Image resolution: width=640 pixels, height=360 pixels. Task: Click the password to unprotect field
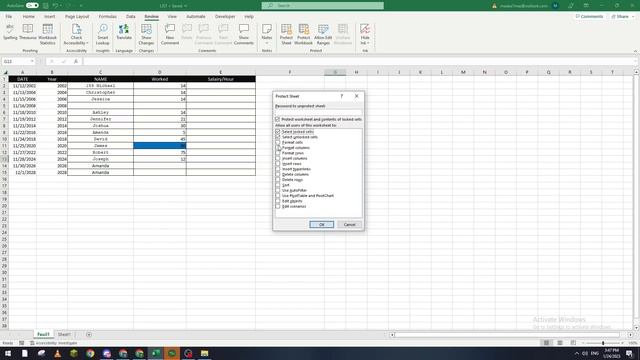(x=318, y=112)
